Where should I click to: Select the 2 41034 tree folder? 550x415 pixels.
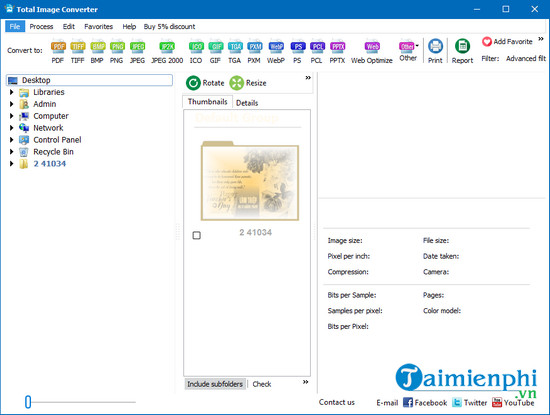point(49,164)
